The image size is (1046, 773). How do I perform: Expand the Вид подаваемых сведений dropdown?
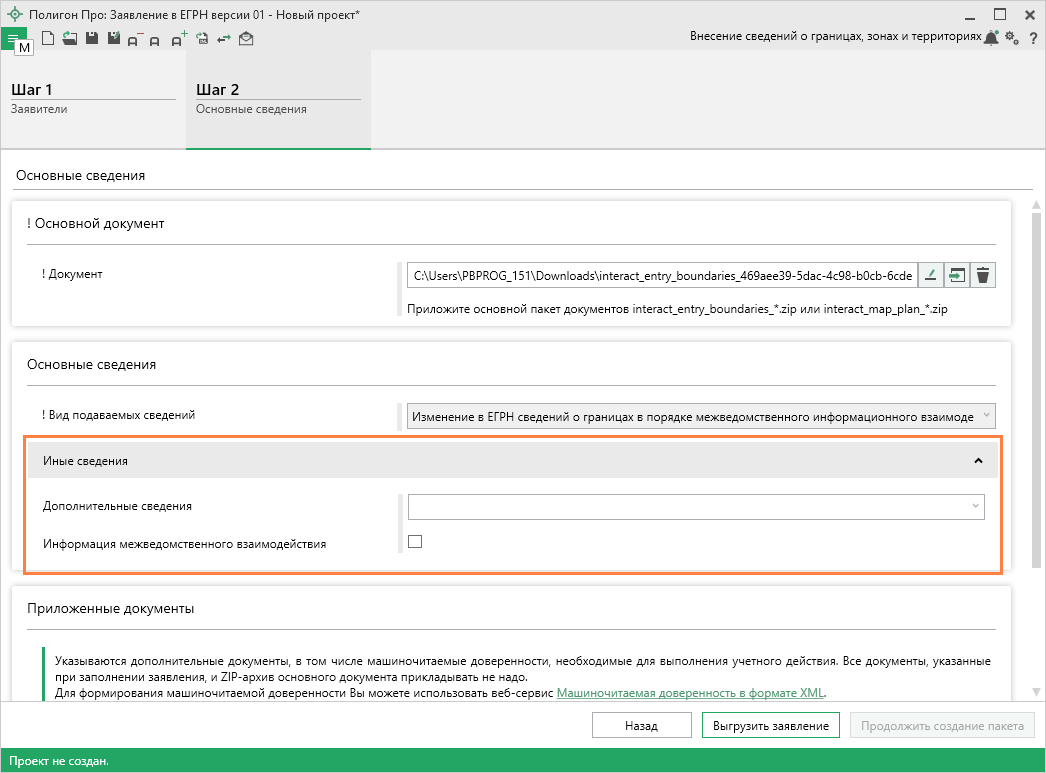[x=700, y=416]
